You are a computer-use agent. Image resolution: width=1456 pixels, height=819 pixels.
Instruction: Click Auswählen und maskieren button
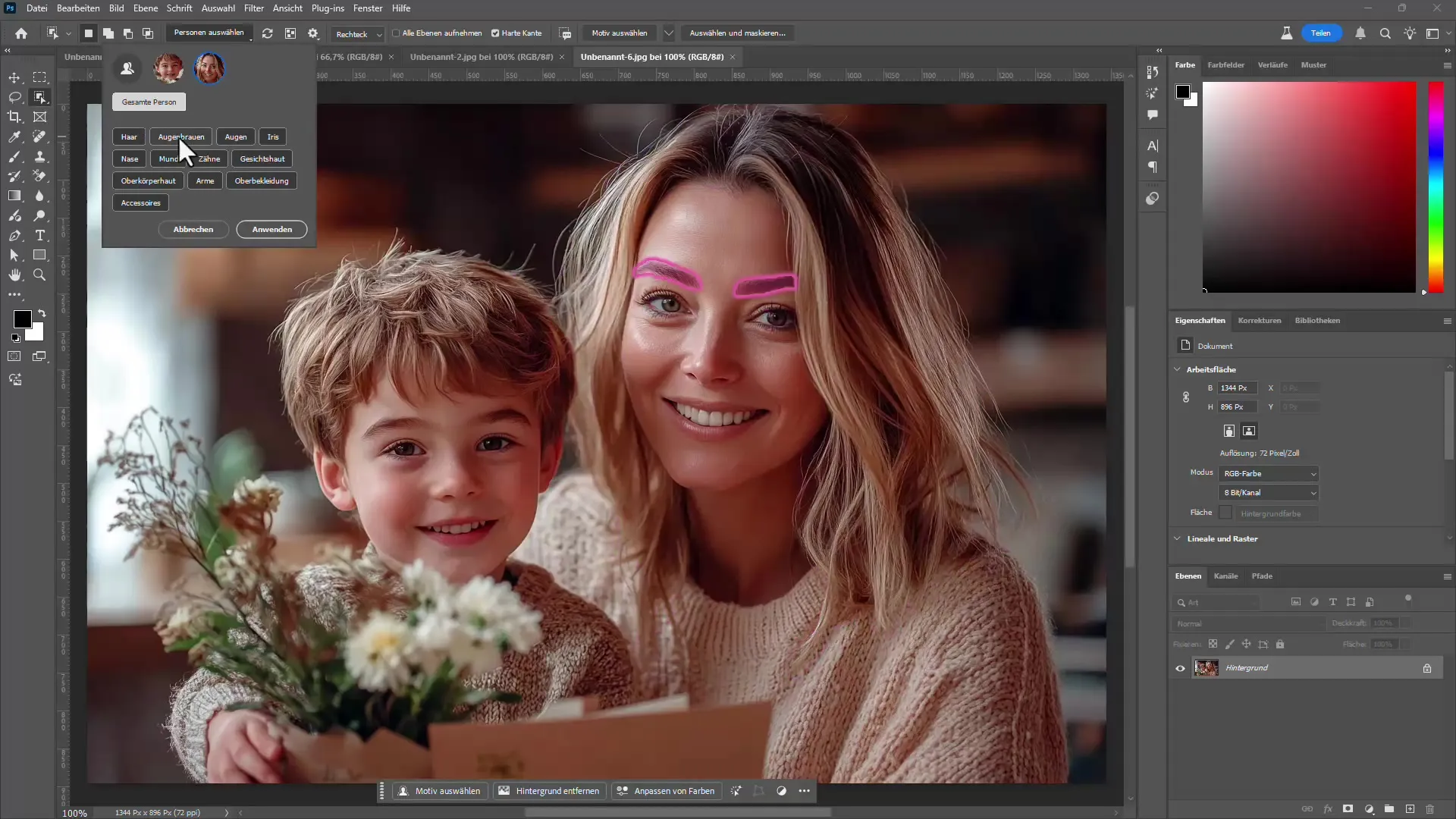point(737,33)
